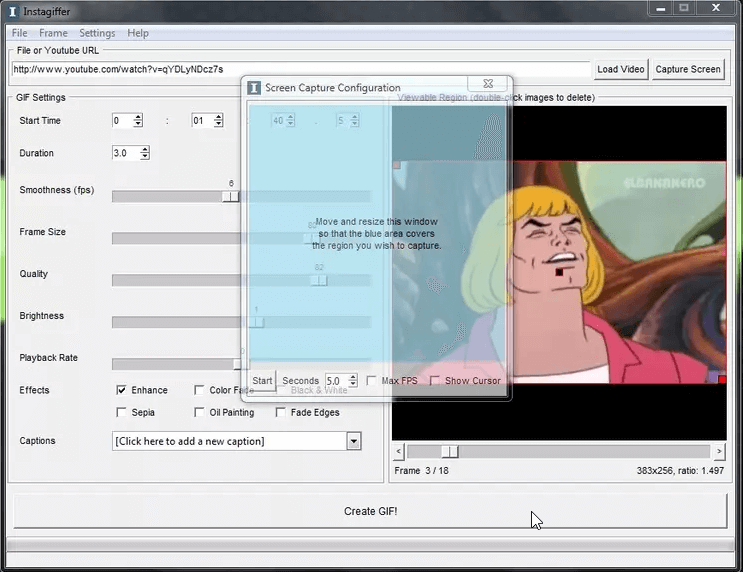This screenshot has width=743, height=572.
Task: Click the frame scrollbar thumb
Action: (450, 452)
